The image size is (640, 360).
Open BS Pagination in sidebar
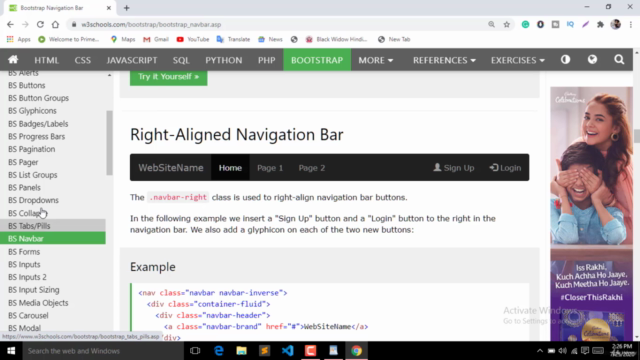(31, 149)
